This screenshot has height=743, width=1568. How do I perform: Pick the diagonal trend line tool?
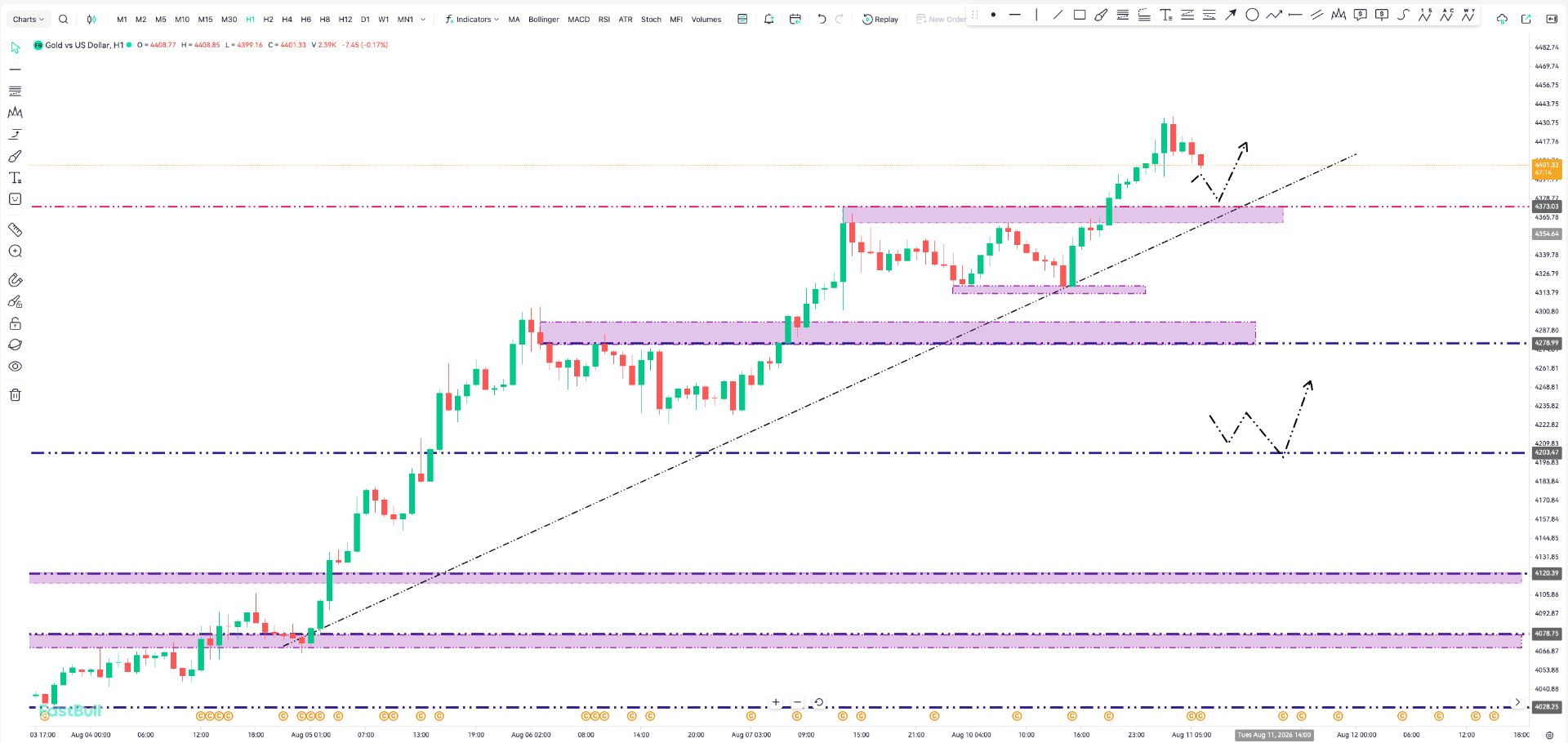(1058, 15)
